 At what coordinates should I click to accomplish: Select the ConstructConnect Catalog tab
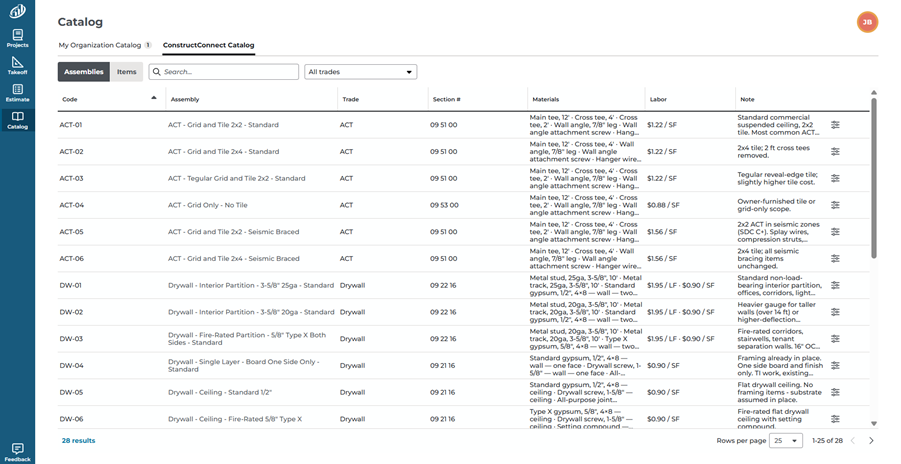point(209,45)
